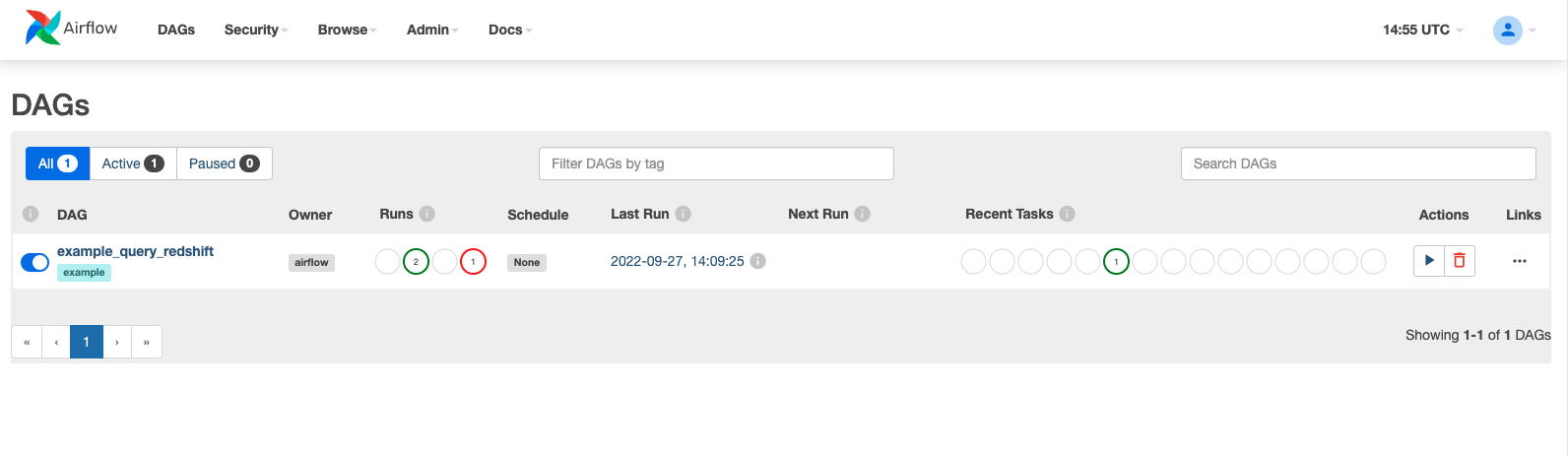Click the Airflow pinwheel logo
1568x456 pixels.
click(42, 29)
